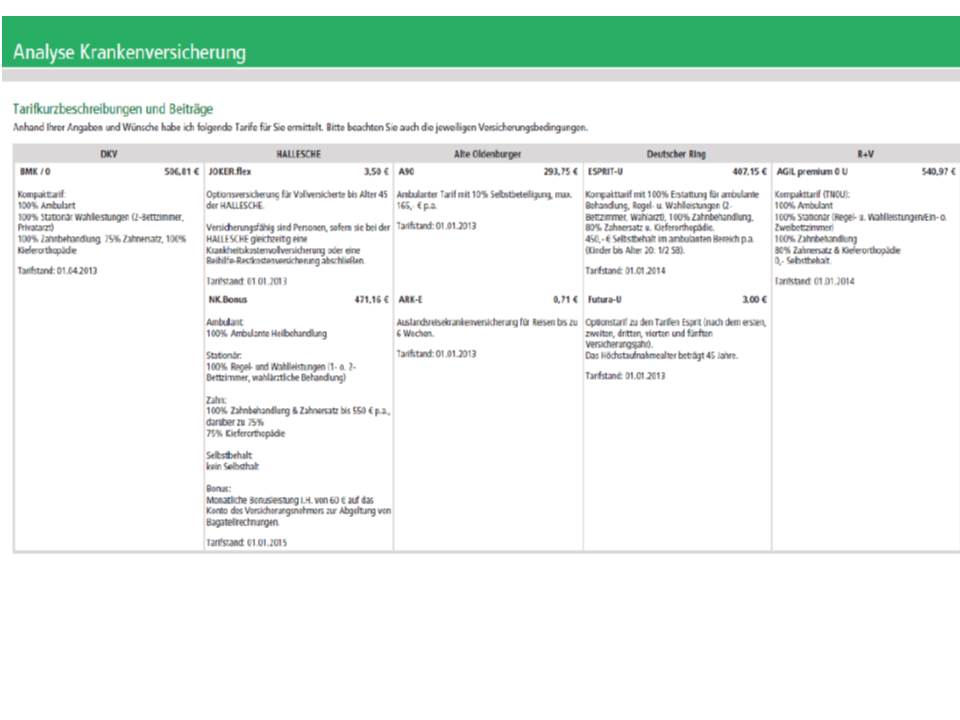The image size is (960, 720).
Task: Click the '100% Ambulant' line in the DKV column
Action: point(47,206)
